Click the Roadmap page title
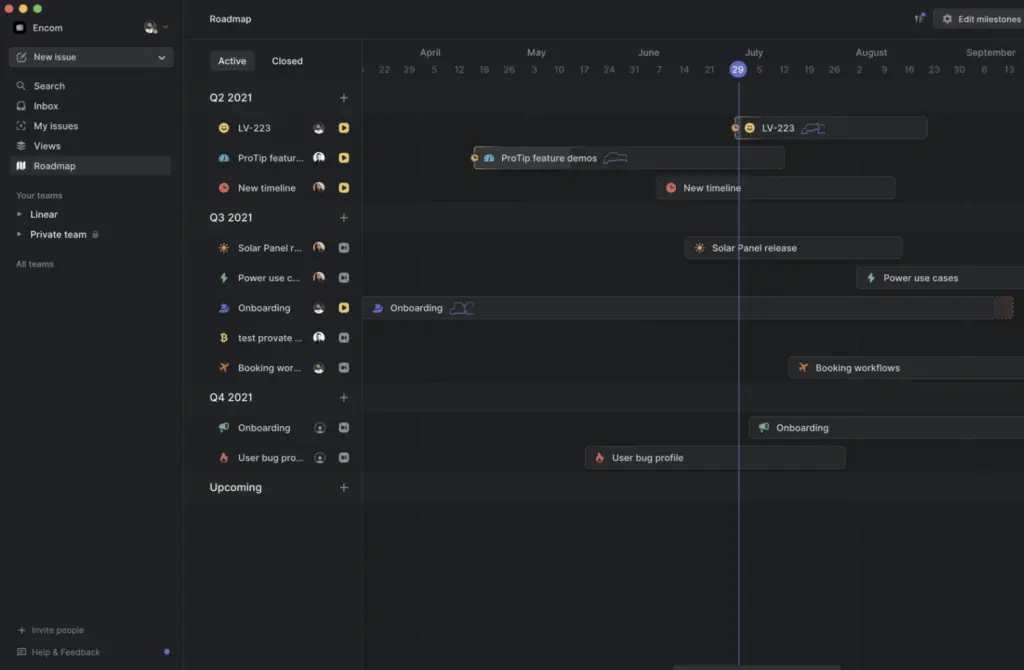The width and height of the screenshot is (1024, 670). 231,19
